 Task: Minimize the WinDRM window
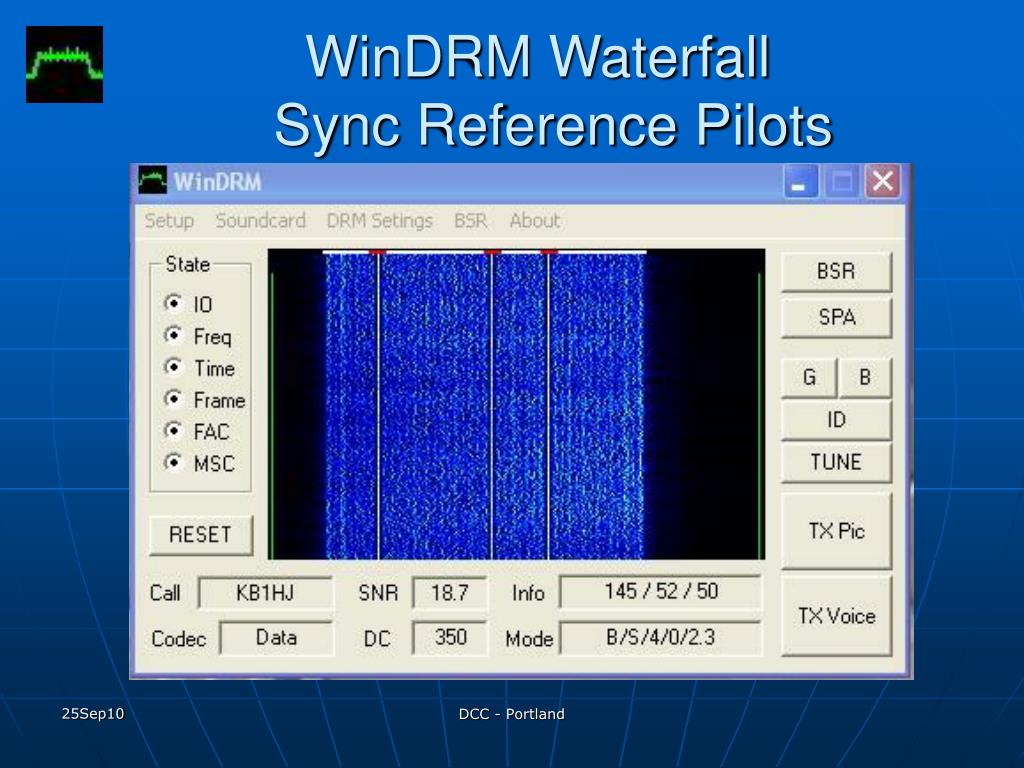(x=800, y=182)
